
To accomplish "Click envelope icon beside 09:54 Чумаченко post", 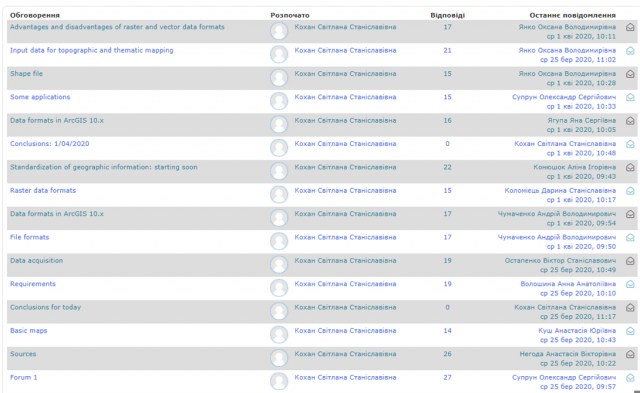I will (x=630, y=214).
